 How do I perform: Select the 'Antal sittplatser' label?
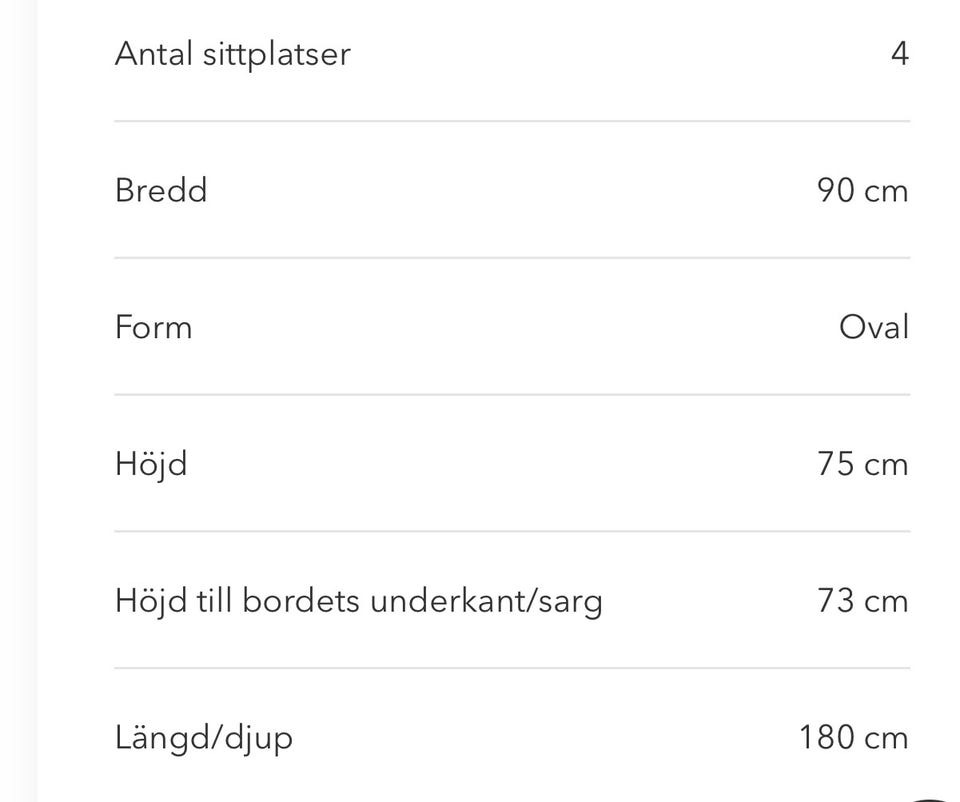tap(232, 53)
